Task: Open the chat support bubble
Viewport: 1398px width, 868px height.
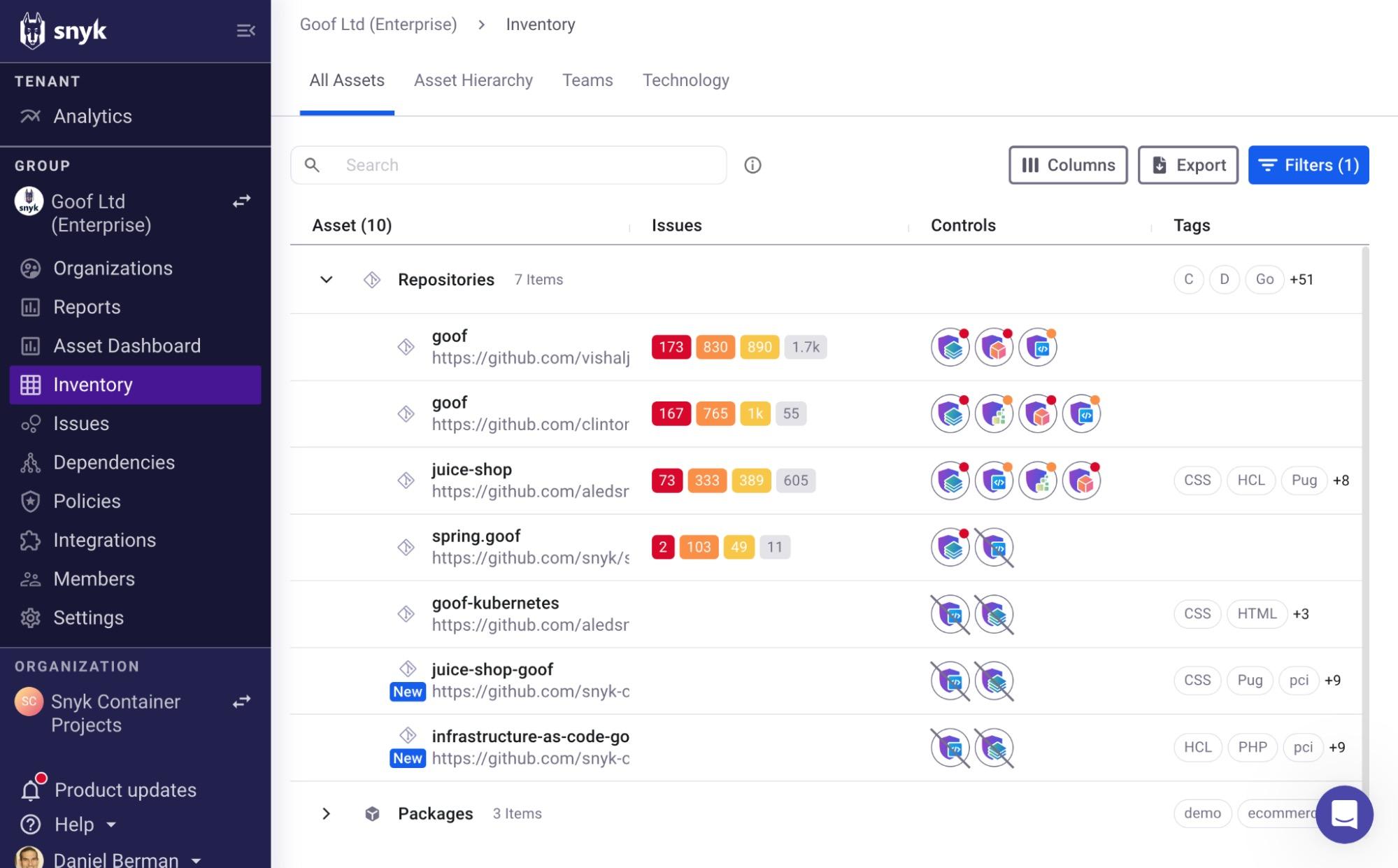Action: 1343,814
